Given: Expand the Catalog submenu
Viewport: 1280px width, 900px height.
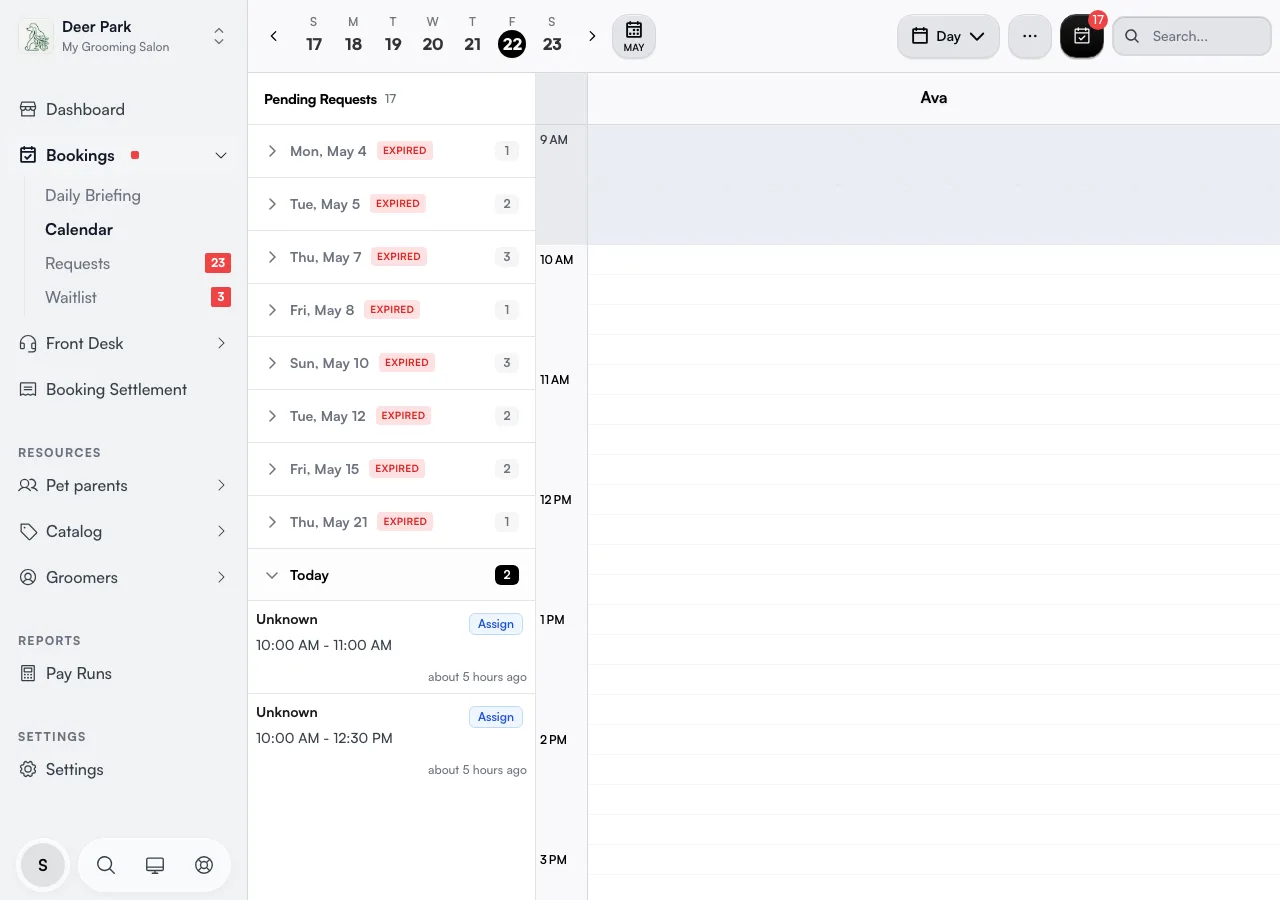Looking at the screenshot, I should (221, 531).
